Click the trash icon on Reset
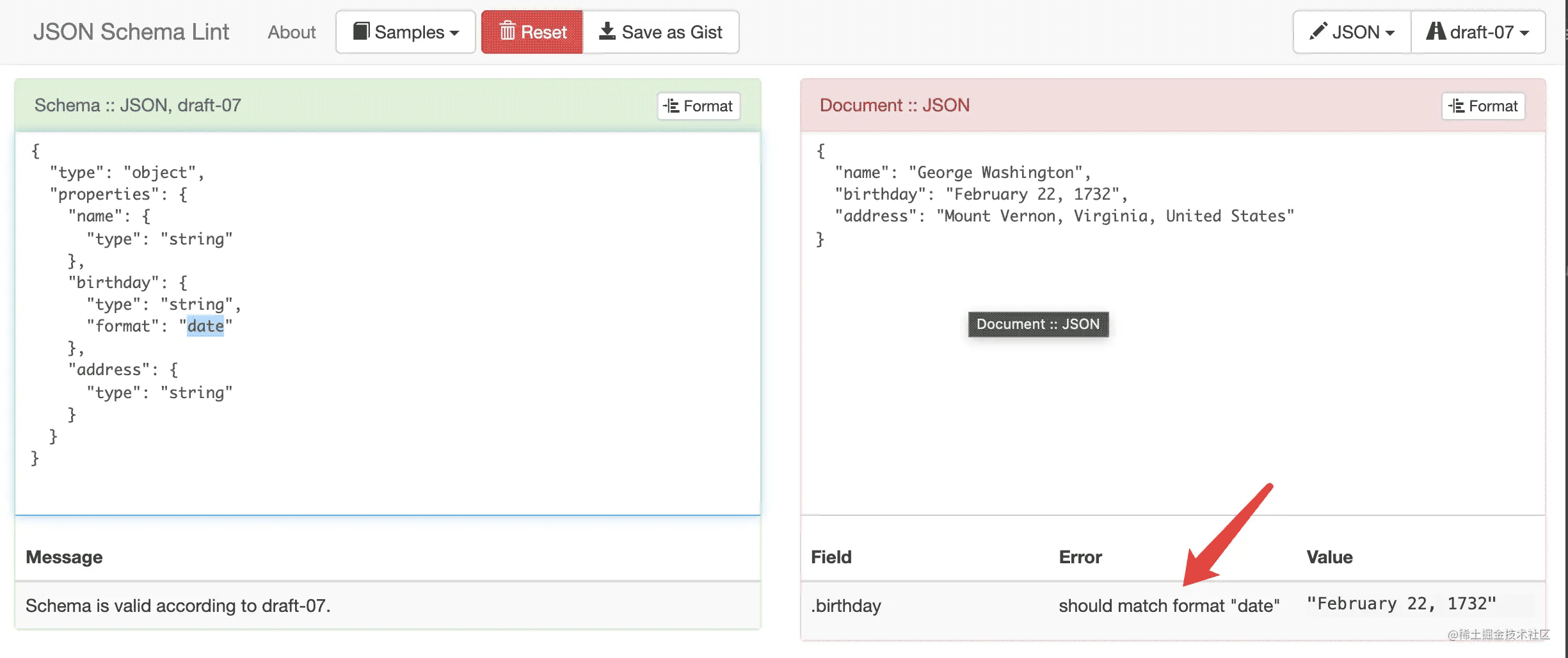Image resolution: width=1568 pixels, height=658 pixels. point(508,31)
